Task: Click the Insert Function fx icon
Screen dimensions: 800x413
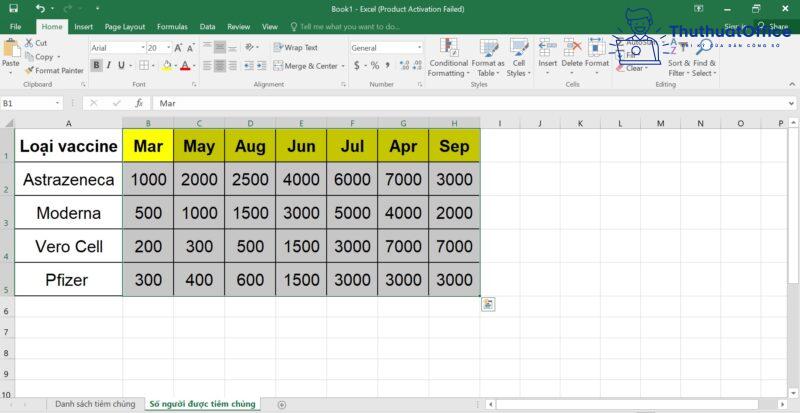Action: click(x=139, y=103)
